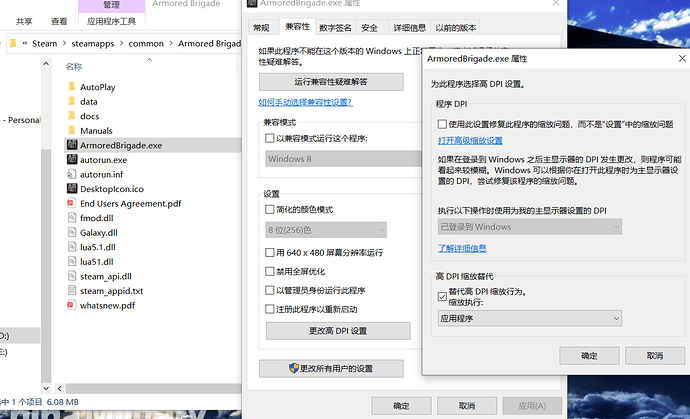Image resolution: width=690 pixels, height=419 pixels.
Task: Select Galaxy.dll file icon
Action: coord(72,232)
